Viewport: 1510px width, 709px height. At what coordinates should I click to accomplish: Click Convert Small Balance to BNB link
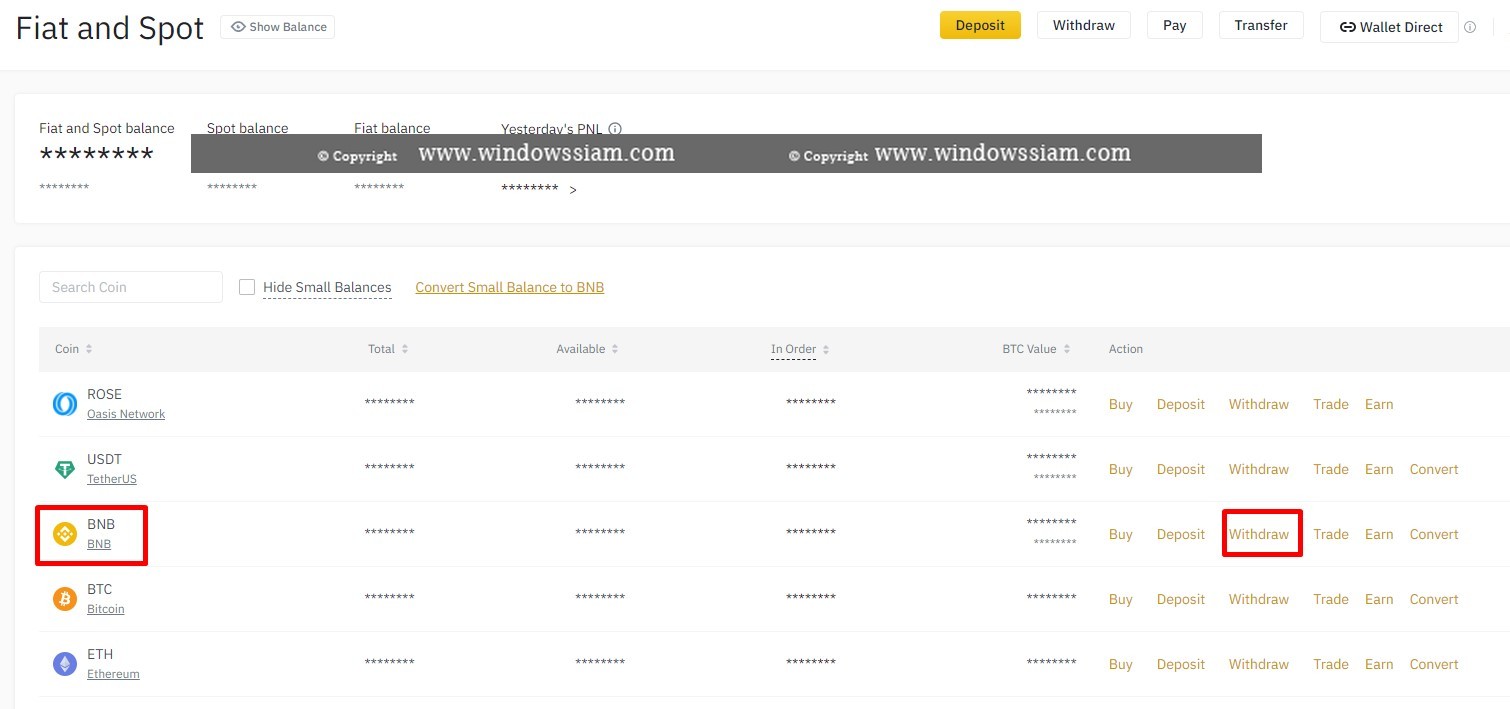[510, 287]
